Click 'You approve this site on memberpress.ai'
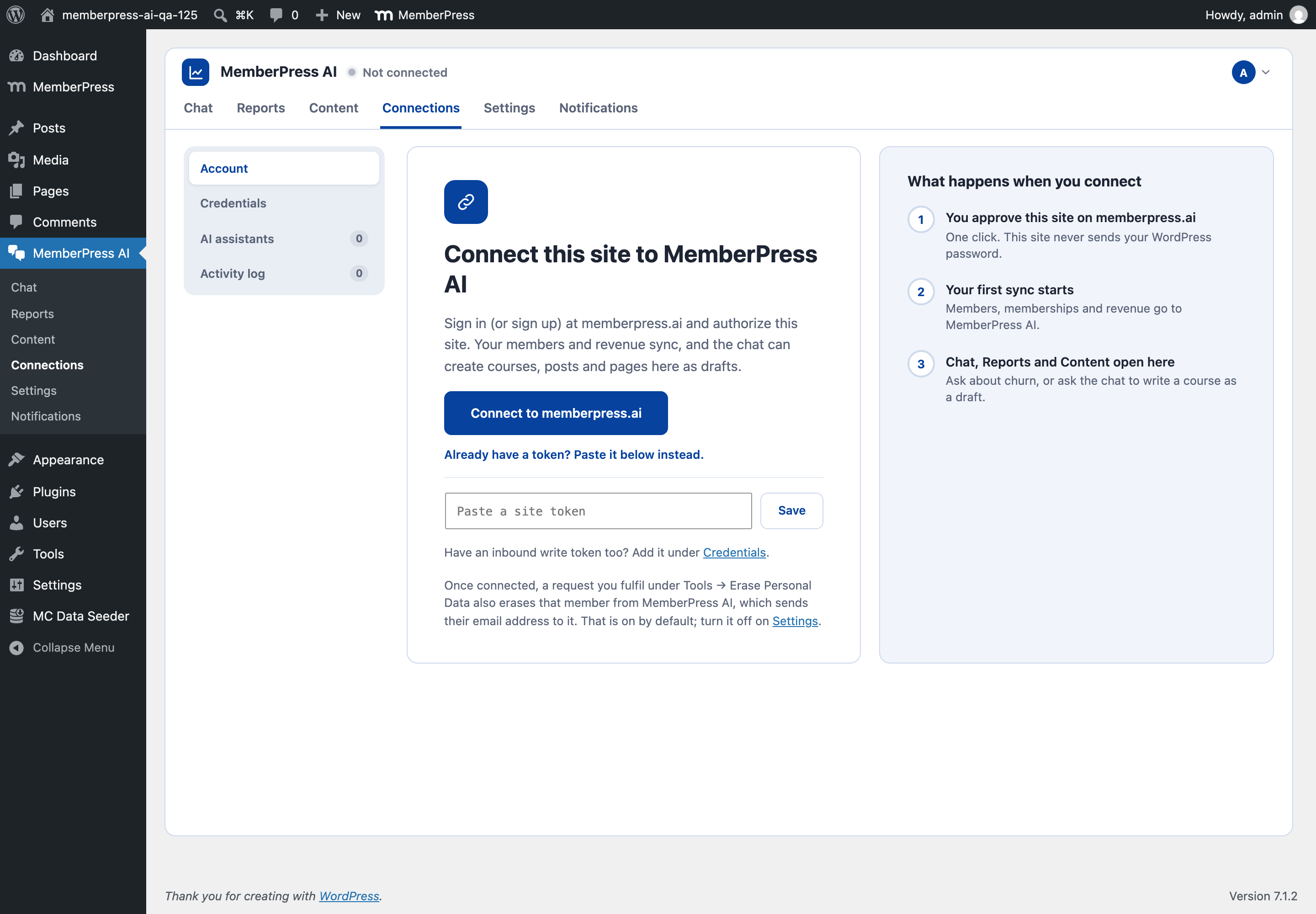Screen dimensions: 1316x914 pos(1070,218)
